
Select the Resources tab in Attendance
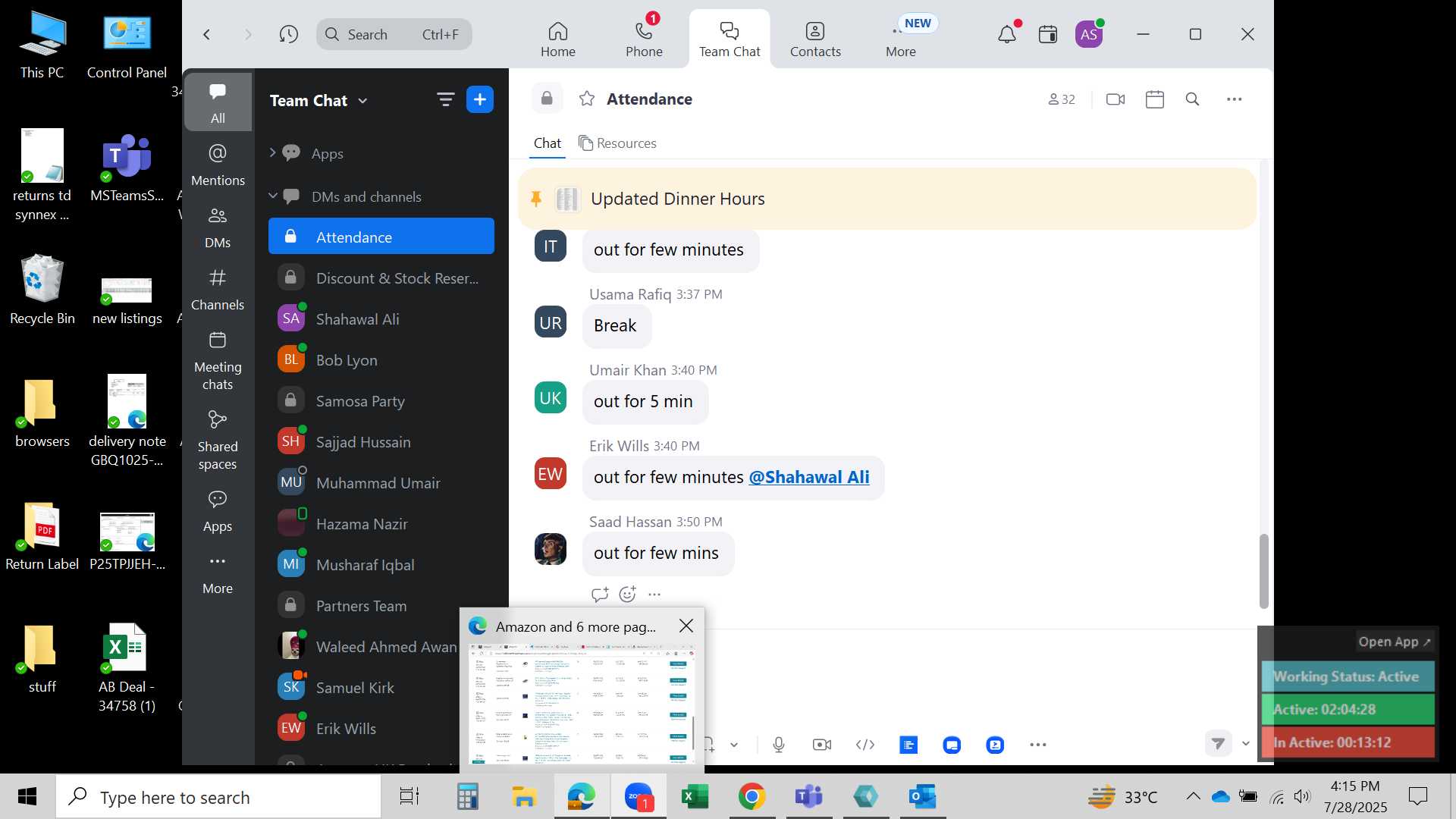pyautogui.click(x=617, y=143)
